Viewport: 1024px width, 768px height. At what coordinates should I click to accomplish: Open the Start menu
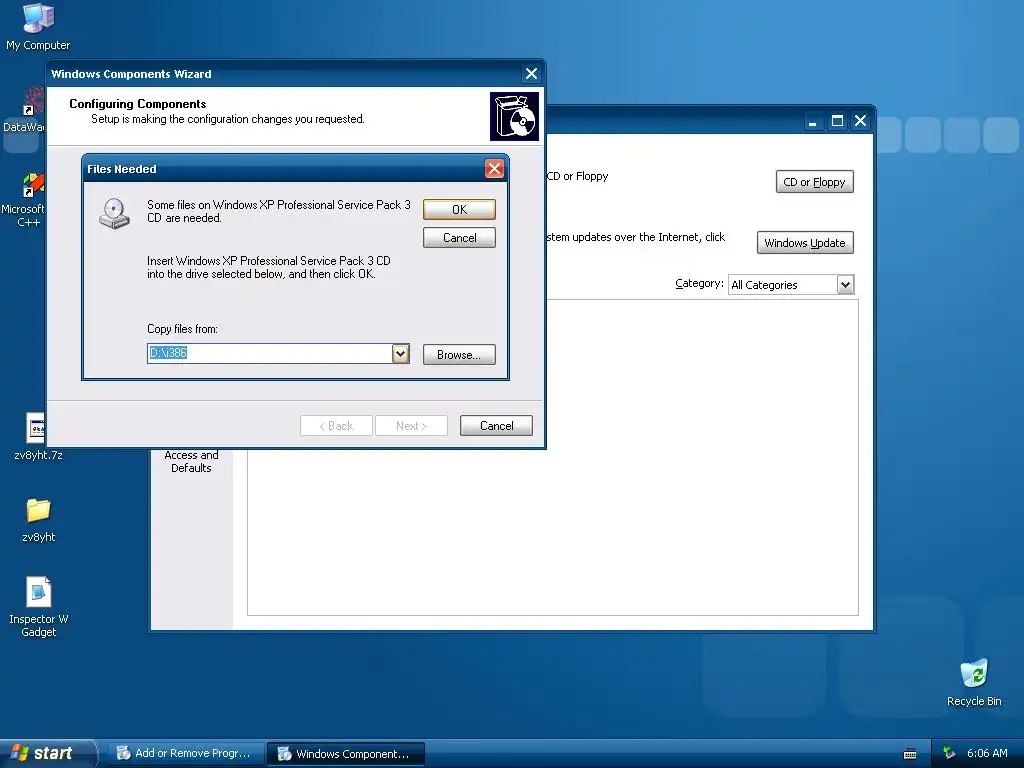[47, 753]
